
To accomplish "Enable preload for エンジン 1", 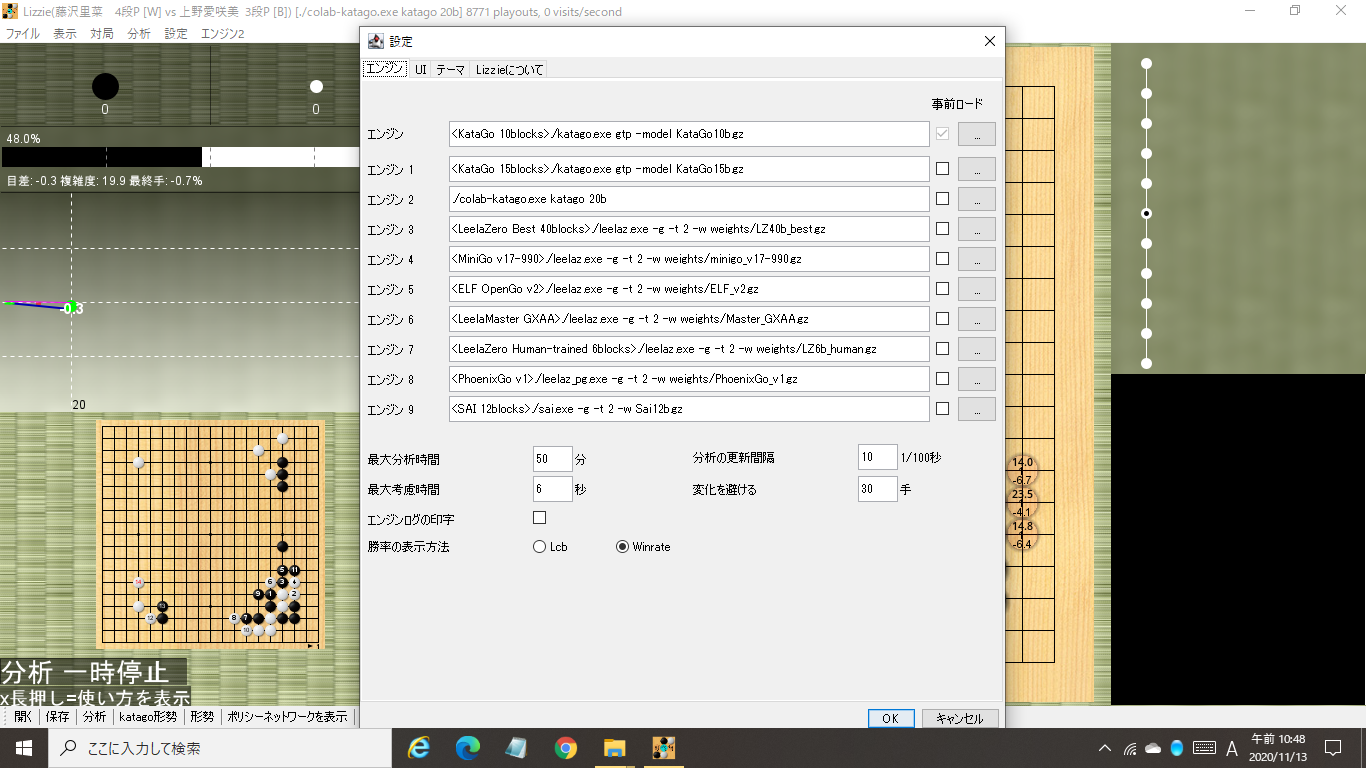I will point(942,168).
